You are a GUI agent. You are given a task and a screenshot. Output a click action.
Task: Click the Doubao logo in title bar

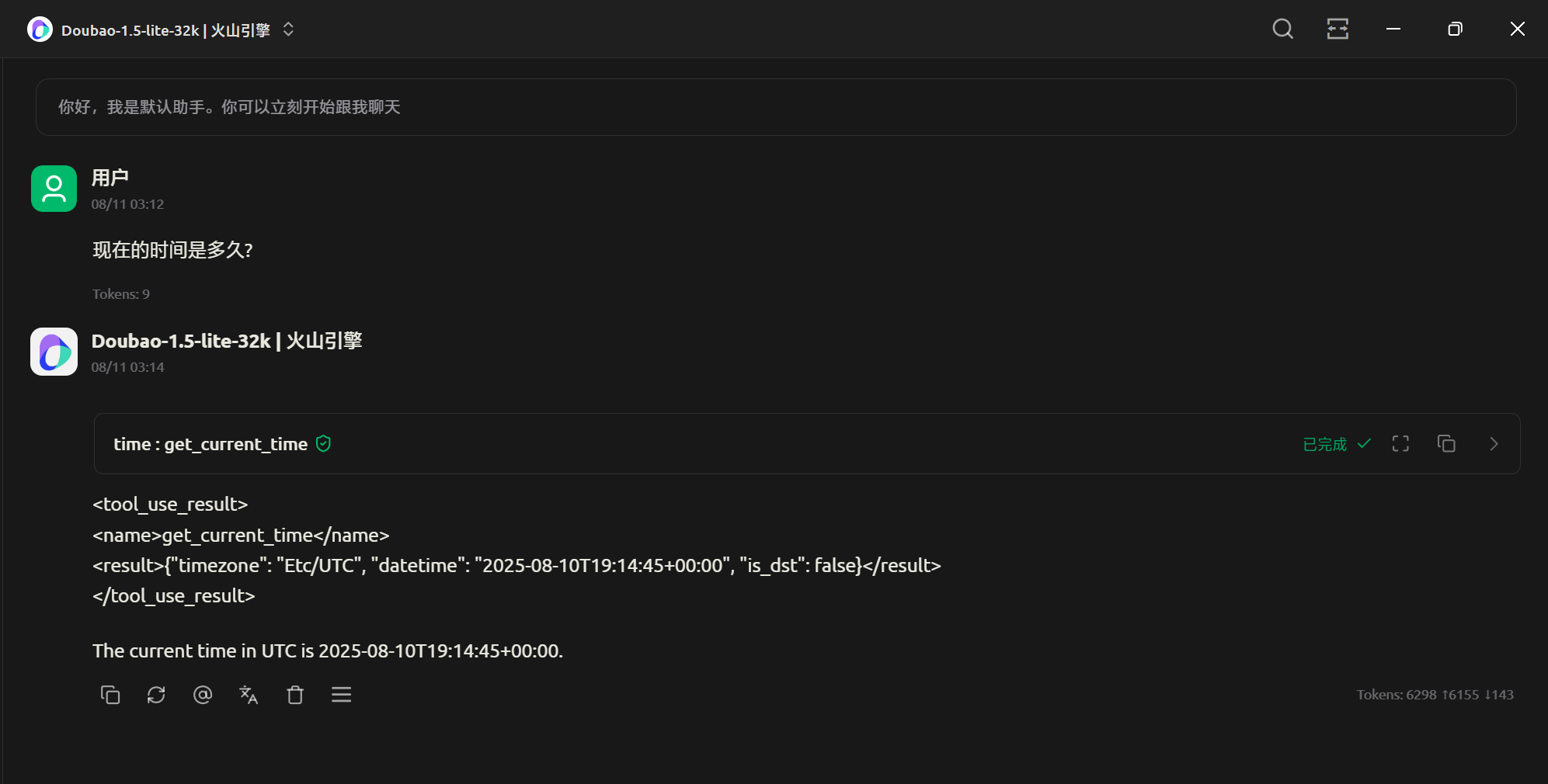tap(40, 29)
